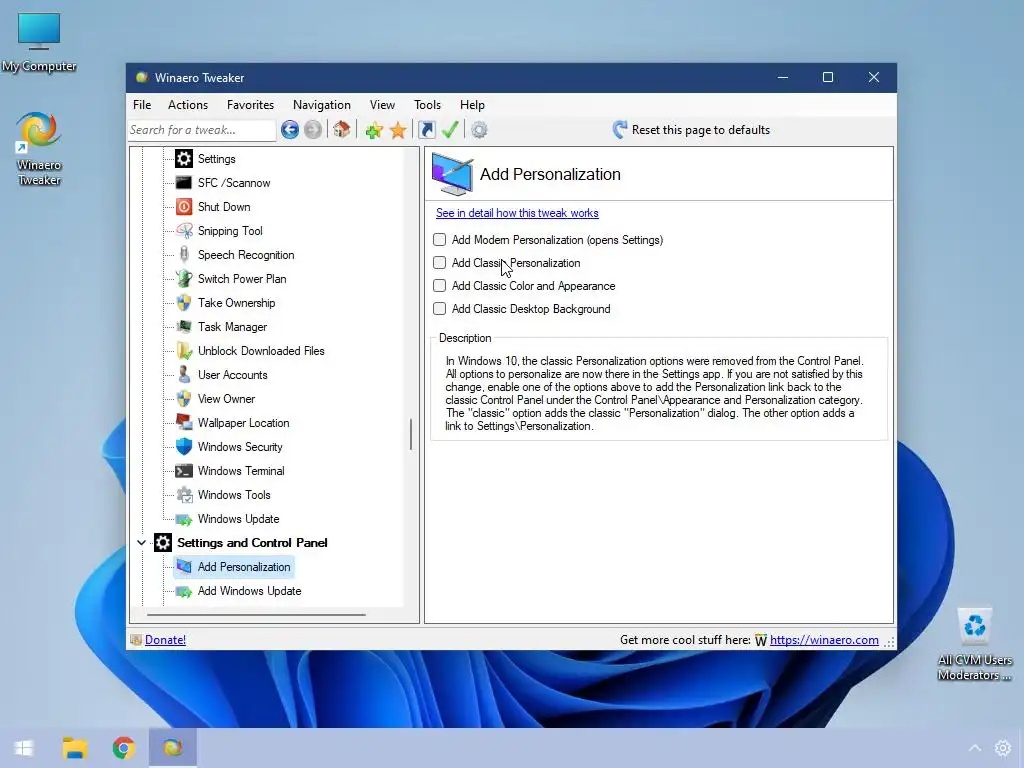Select the Speech Recognition microphone icon
Viewport: 1024px width, 768px height.
coord(184,255)
